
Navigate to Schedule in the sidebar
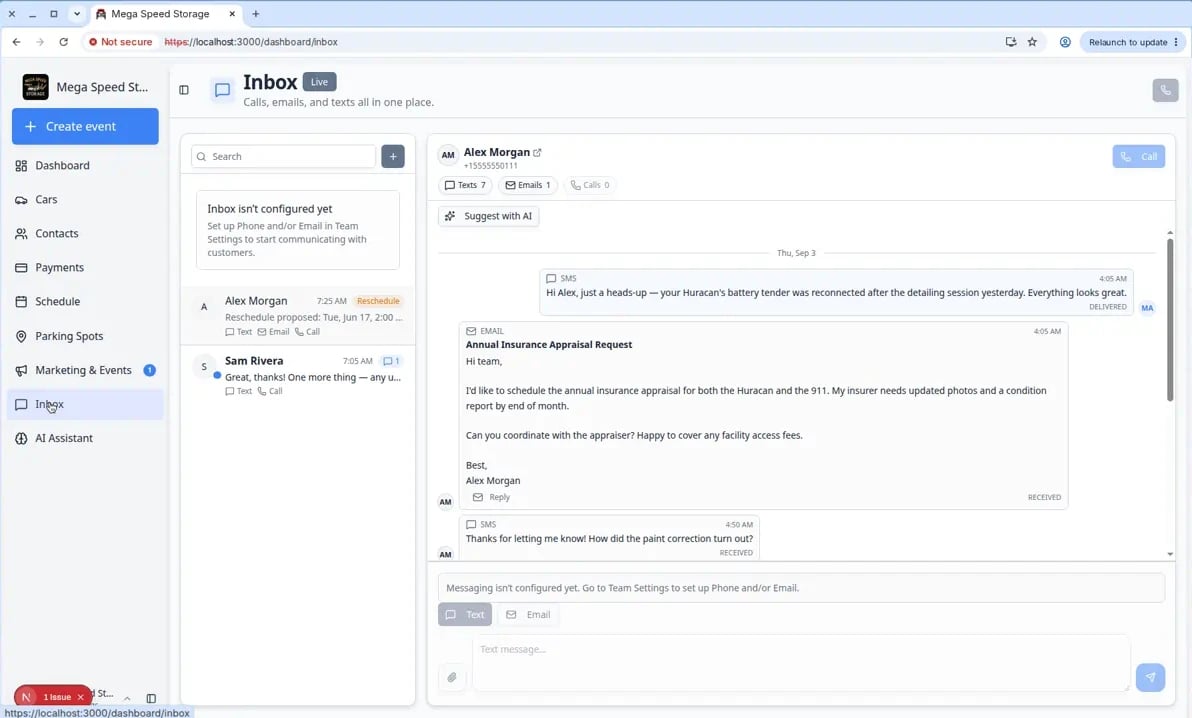[85, 301]
